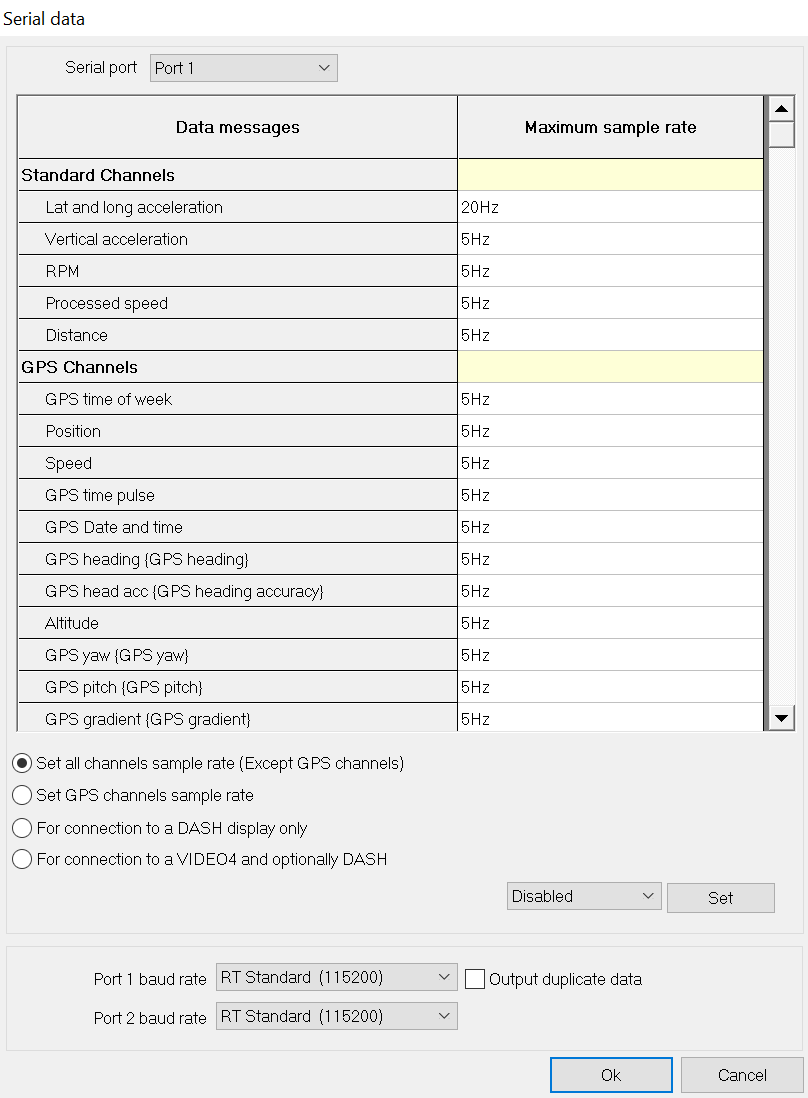Screen dimensions: 808x1098
Task: Confirm with the Ok button
Action: [611, 1075]
